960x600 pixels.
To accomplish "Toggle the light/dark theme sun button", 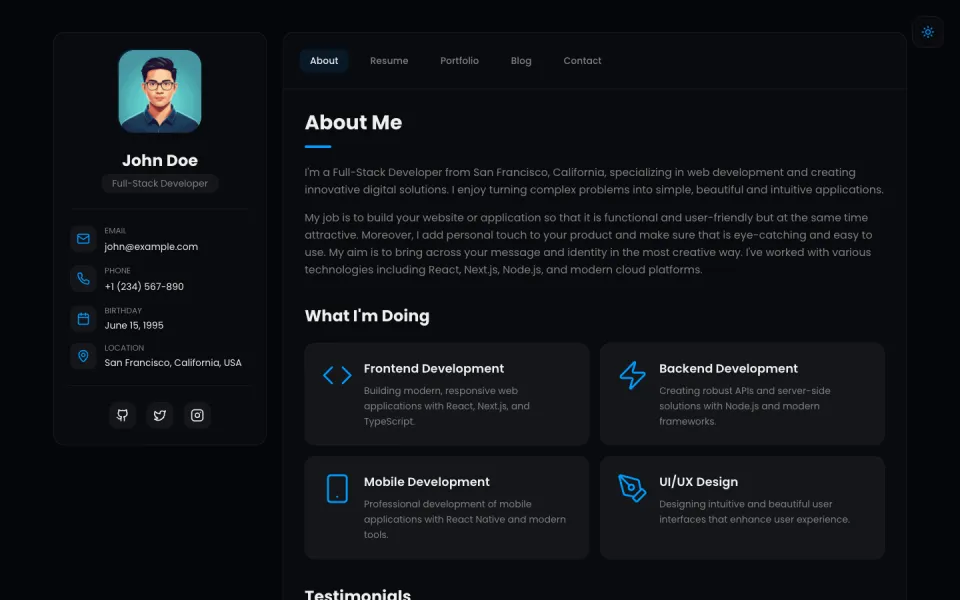I will pyautogui.click(x=928, y=32).
